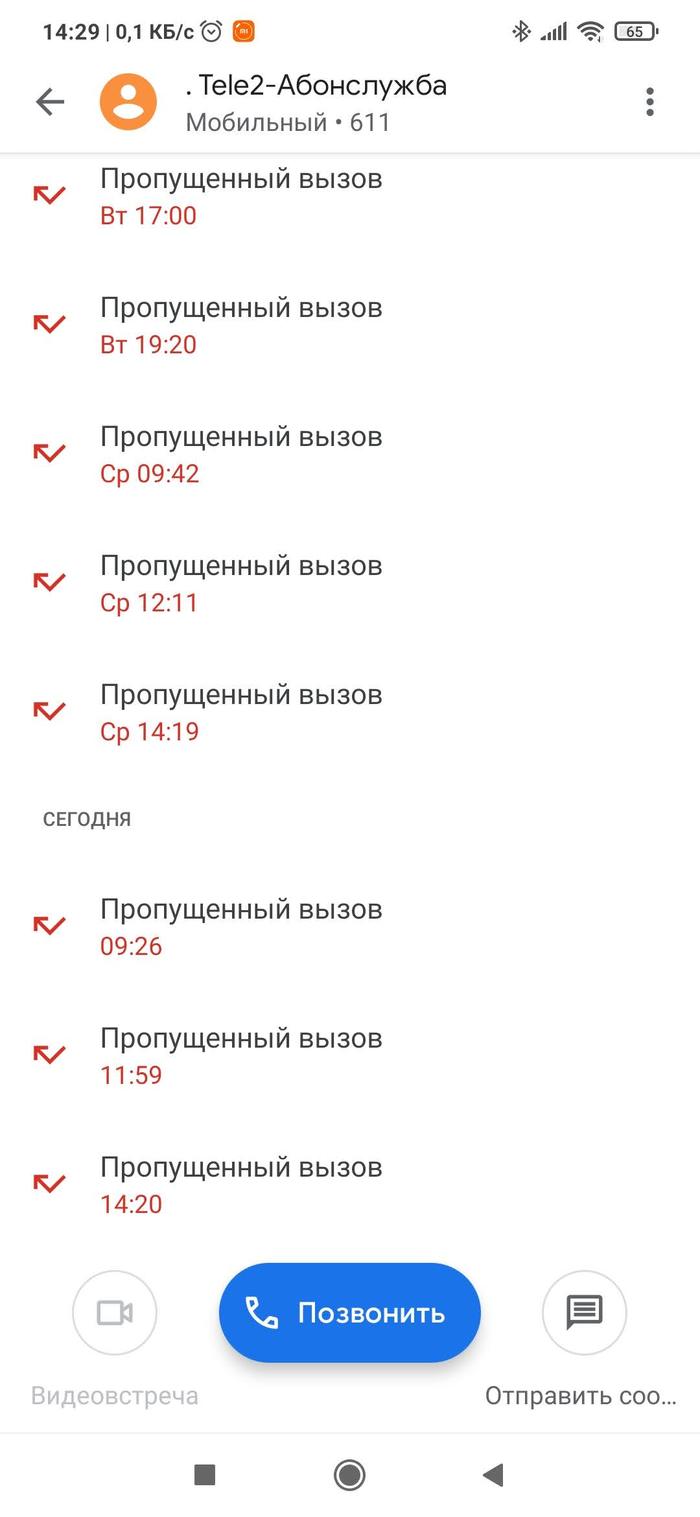Open the three-dot overflow menu
Viewport: 700px width, 1517px height.
pyautogui.click(x=648, y=101)
